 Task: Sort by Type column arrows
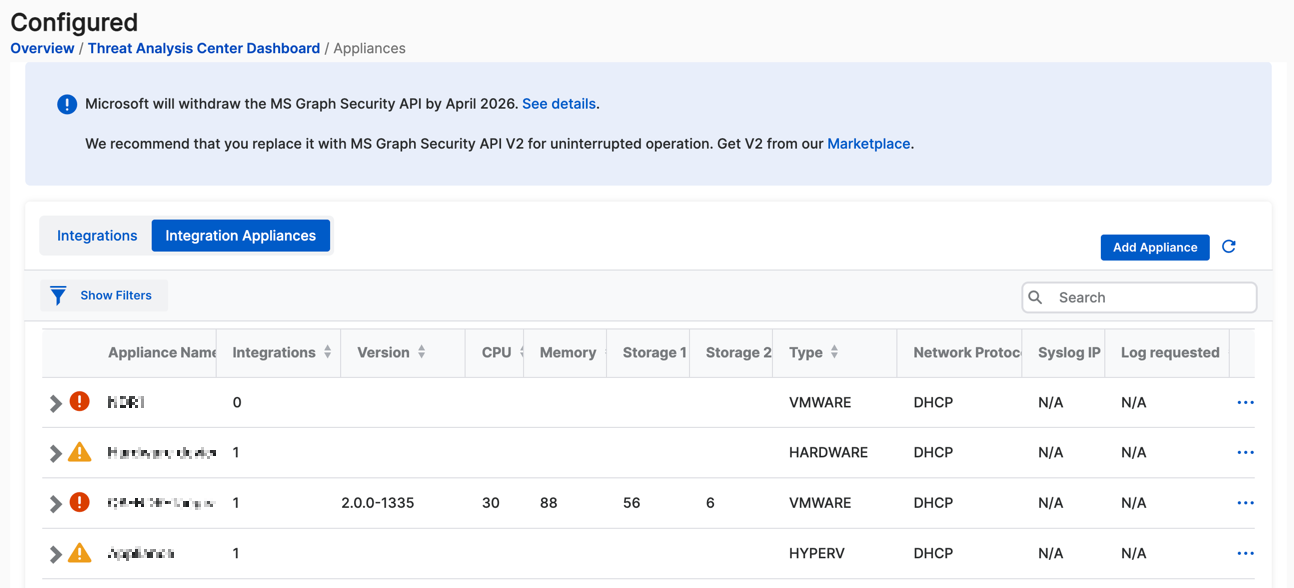point(834,352)
